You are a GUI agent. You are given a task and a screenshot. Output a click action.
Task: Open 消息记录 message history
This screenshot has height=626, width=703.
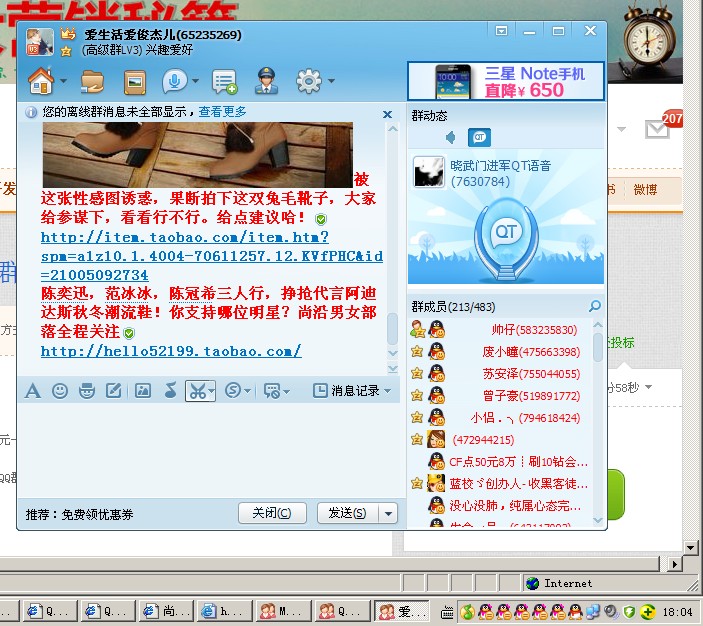click(346, 391)
